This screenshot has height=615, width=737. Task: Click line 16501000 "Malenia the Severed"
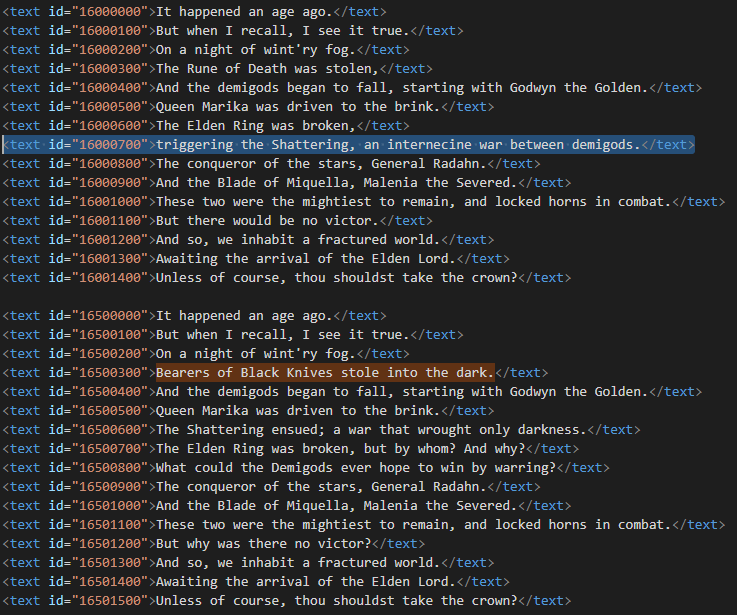pyautogui.click(x=287, y=505)
